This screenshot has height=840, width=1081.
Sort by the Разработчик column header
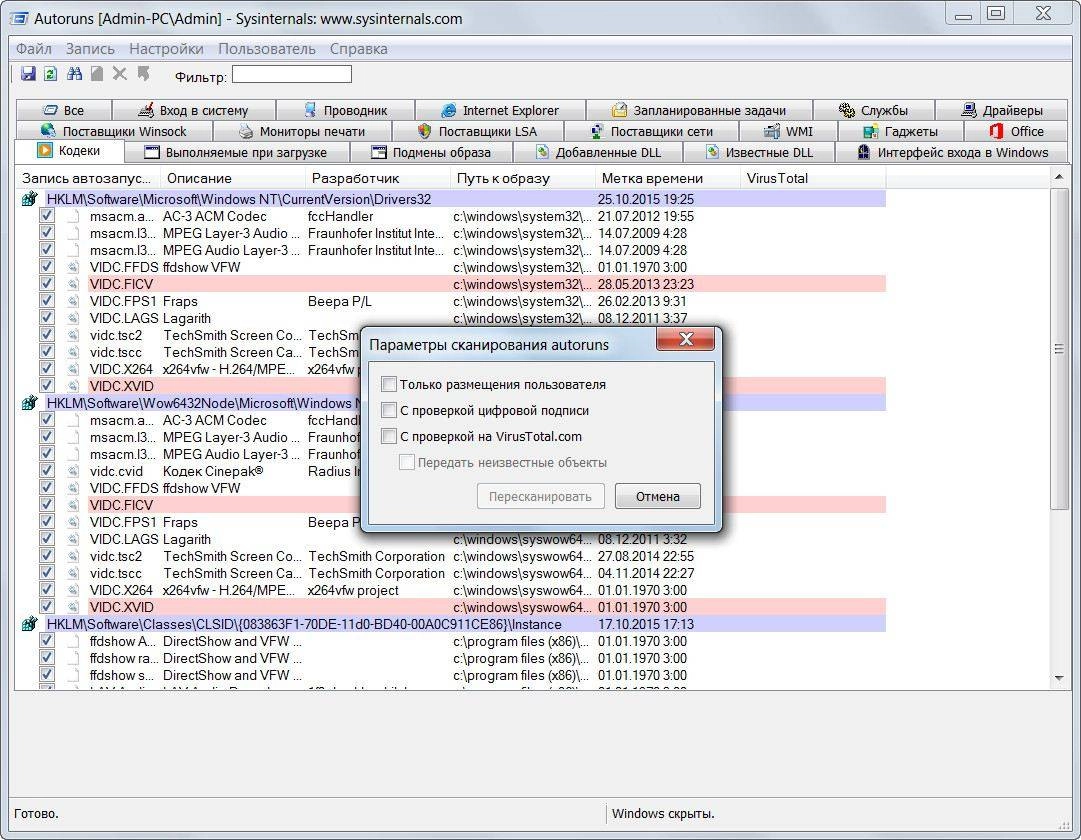point(376,179)
